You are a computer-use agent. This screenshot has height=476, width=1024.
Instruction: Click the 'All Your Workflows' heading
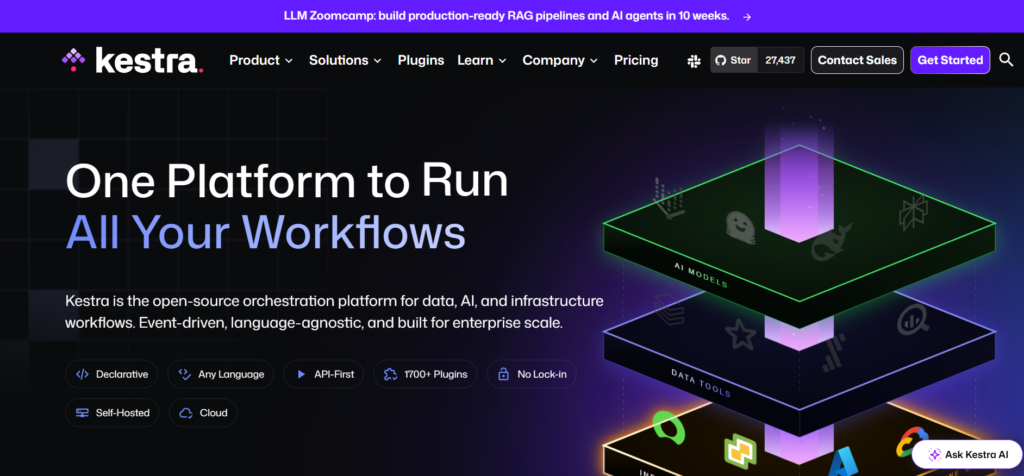click(266, 232)
